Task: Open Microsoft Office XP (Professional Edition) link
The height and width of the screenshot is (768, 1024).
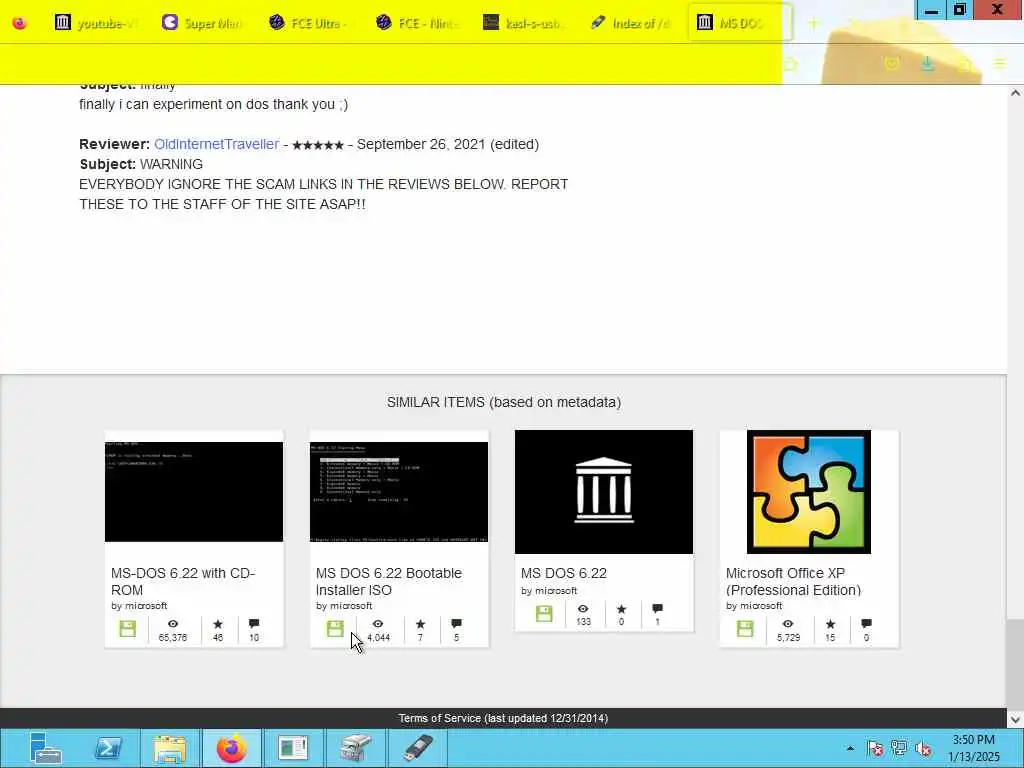Action: tap(793, 581)
